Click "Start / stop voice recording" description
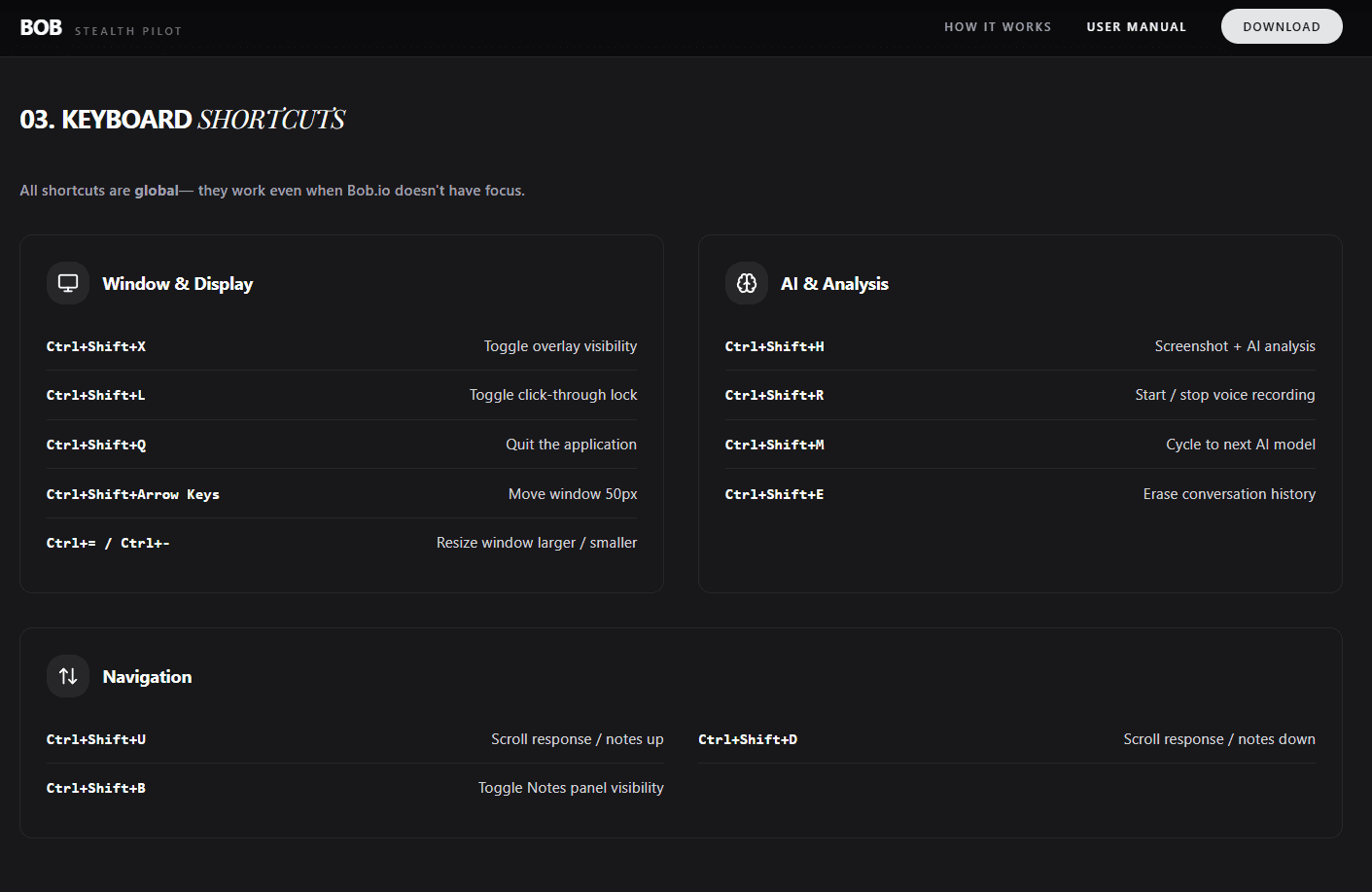The image size is (1372, 892). click(1225, 395)
